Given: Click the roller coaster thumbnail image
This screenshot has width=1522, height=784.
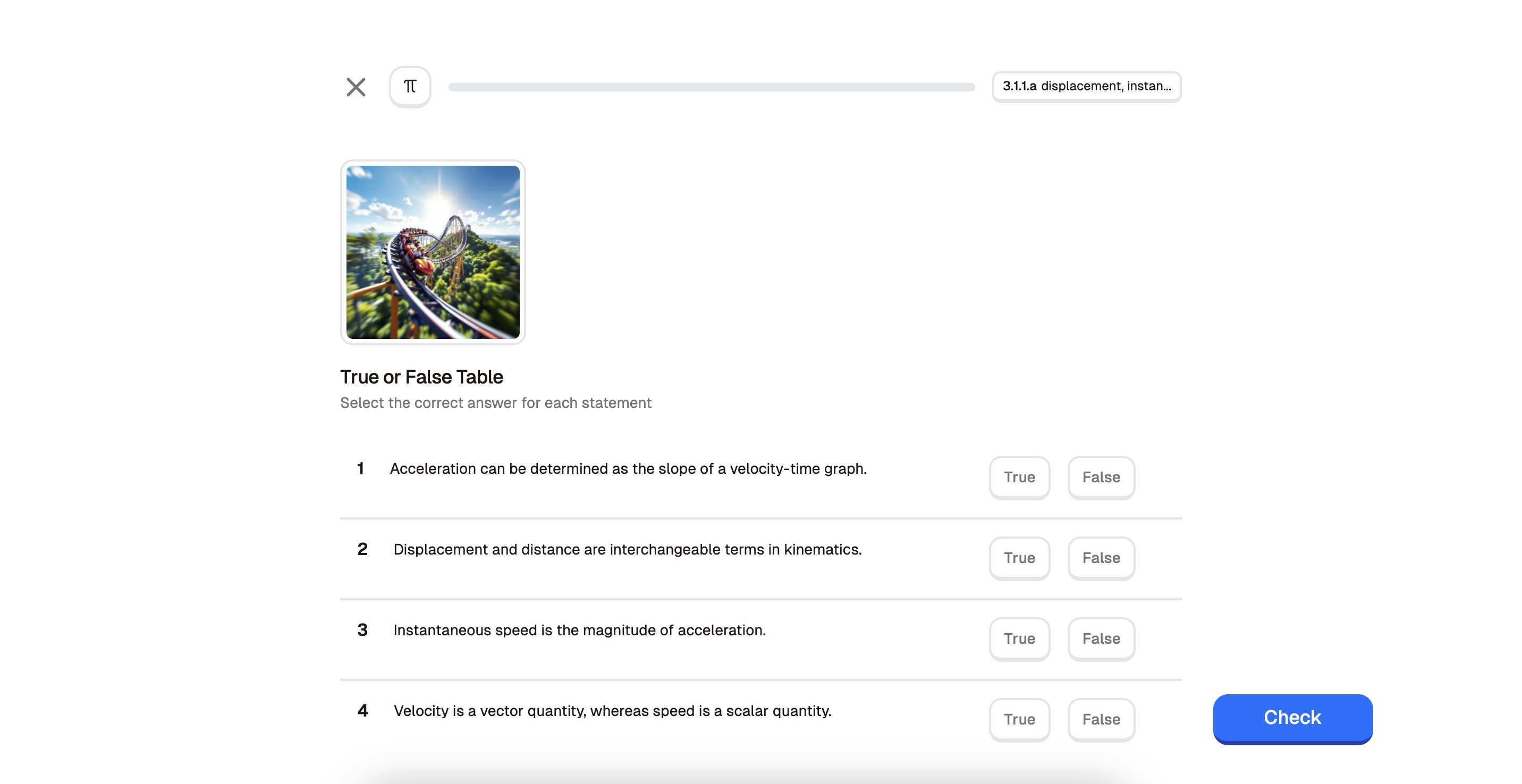Looking at the screenshot, I should tap(433, 252).
